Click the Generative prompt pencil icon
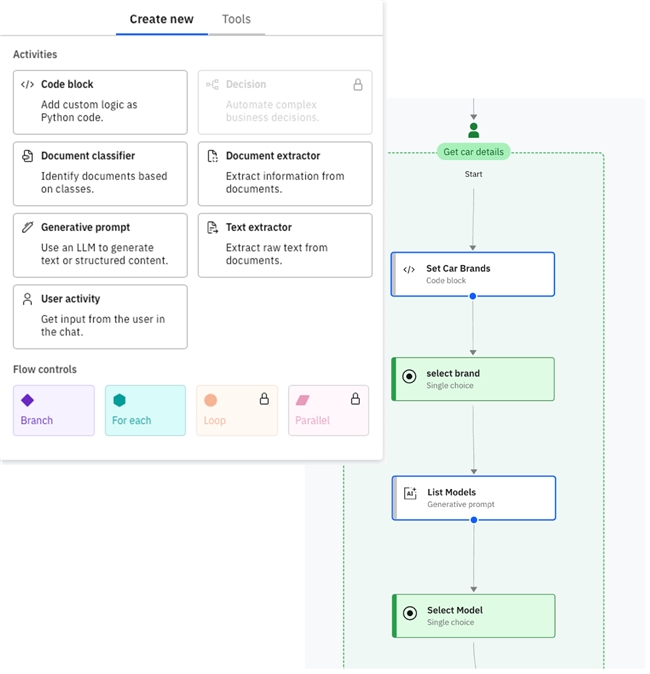Screen dimensions: 650x674 click(28, 228)
